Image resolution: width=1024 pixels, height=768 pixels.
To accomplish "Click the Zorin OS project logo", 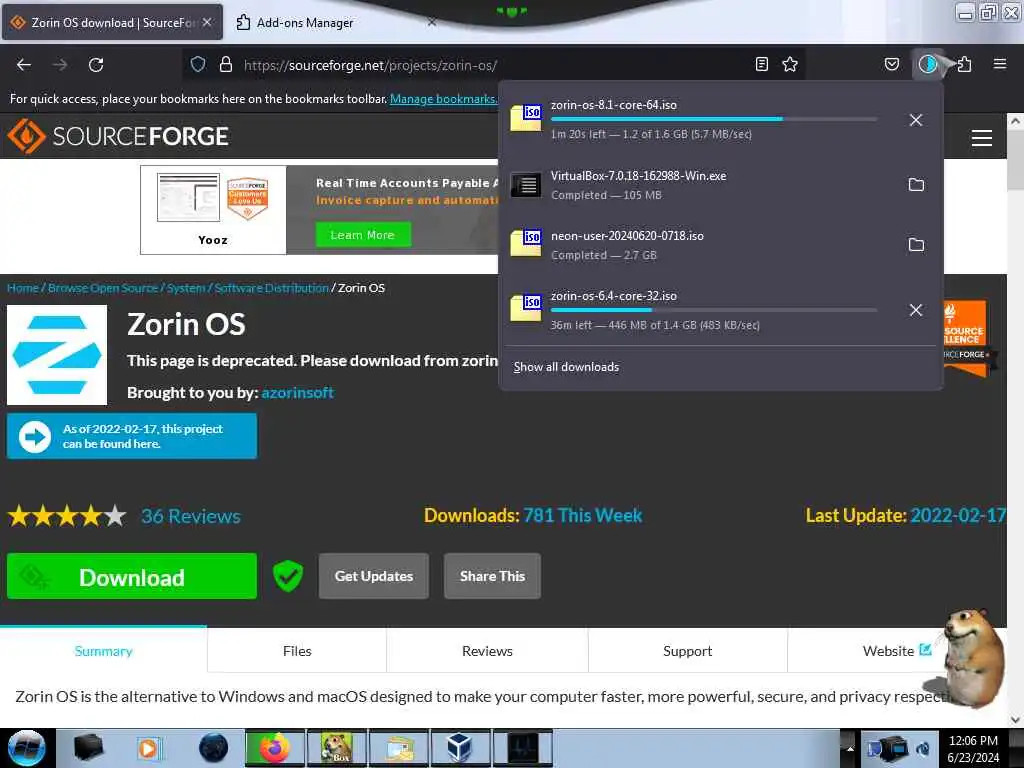I will point(57,355).
